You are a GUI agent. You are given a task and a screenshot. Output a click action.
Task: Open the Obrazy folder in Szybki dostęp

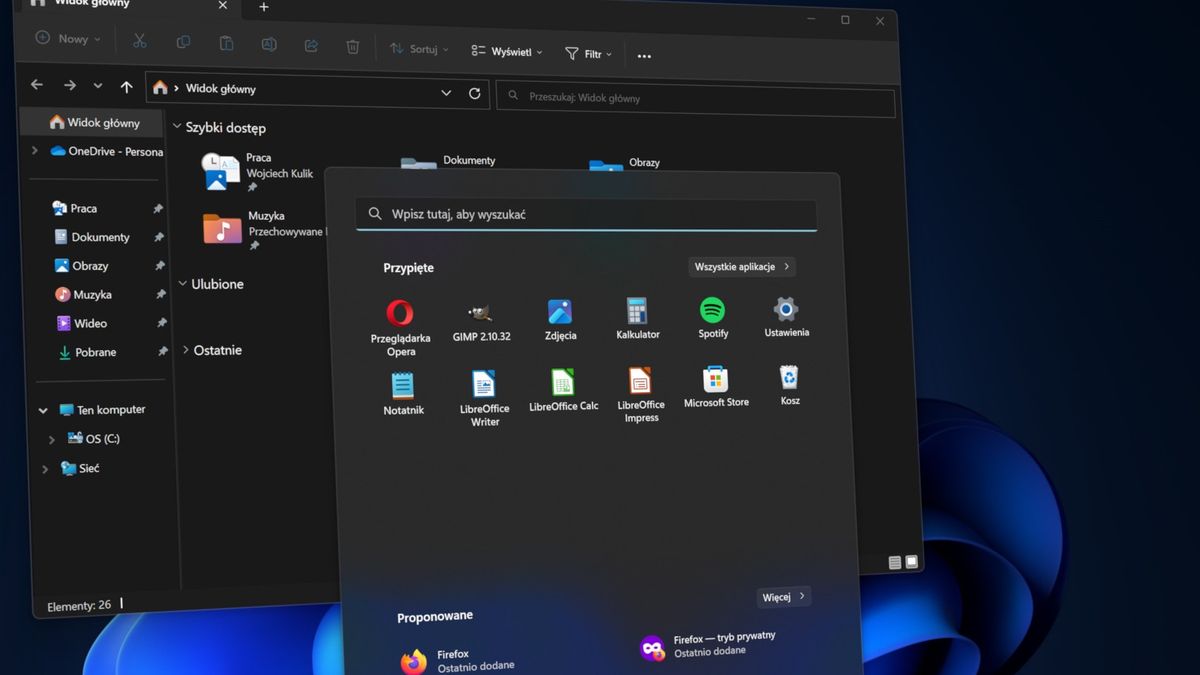625,164
